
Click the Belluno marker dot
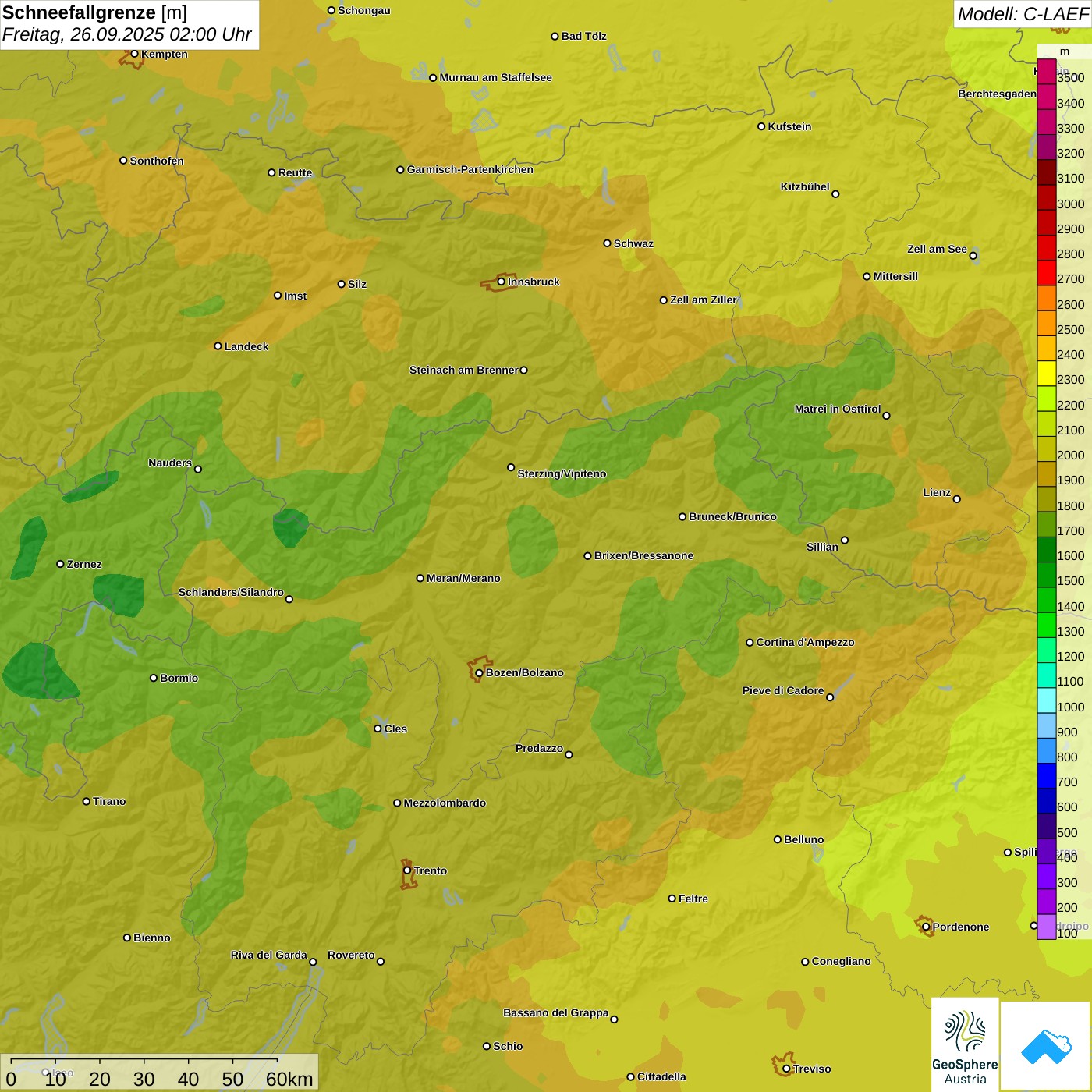click(778, 839)
